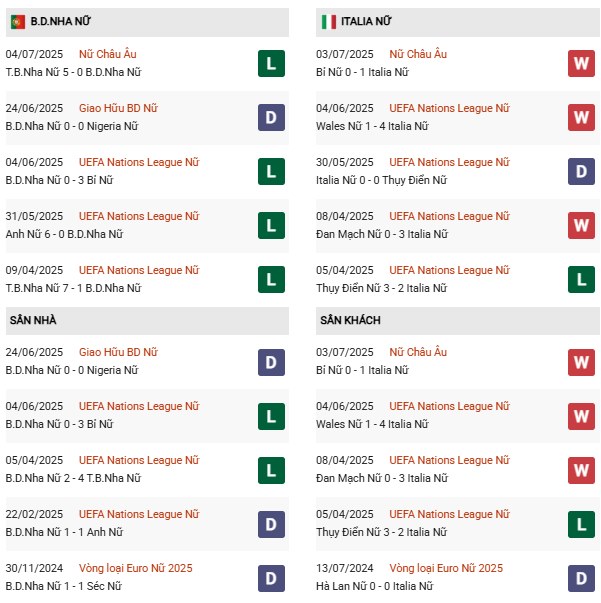Click the ITALIA NỮ team header
The height and width of the screenshot is (603, 601).
pos(366,21)
